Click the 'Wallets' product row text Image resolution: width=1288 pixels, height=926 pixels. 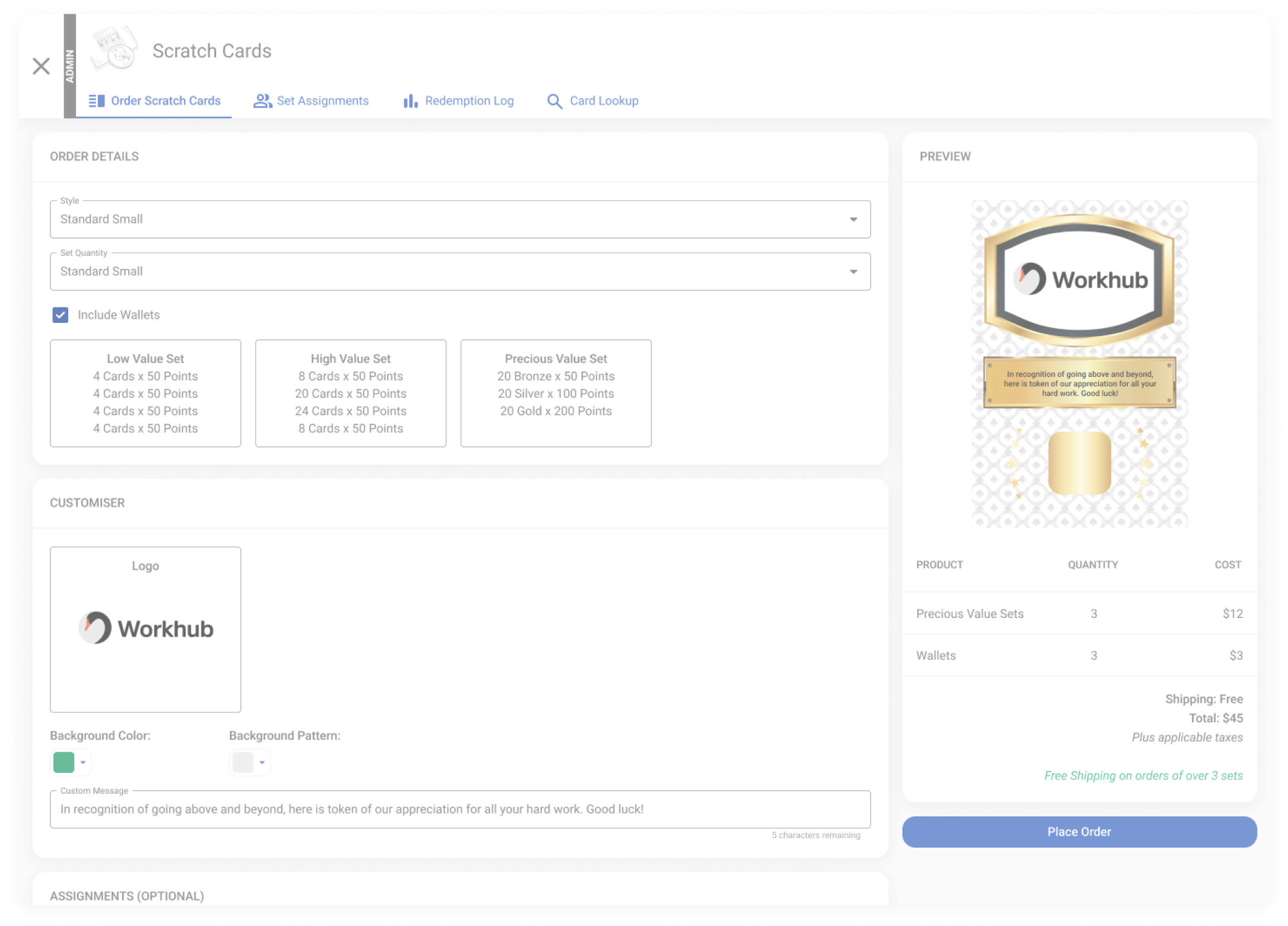(936, 655)
